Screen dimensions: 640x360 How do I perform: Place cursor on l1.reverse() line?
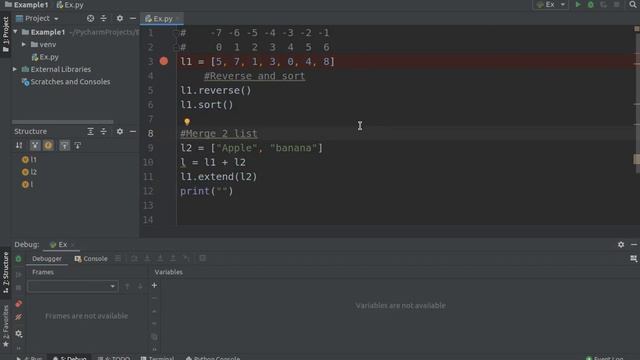tap(216, 90)
